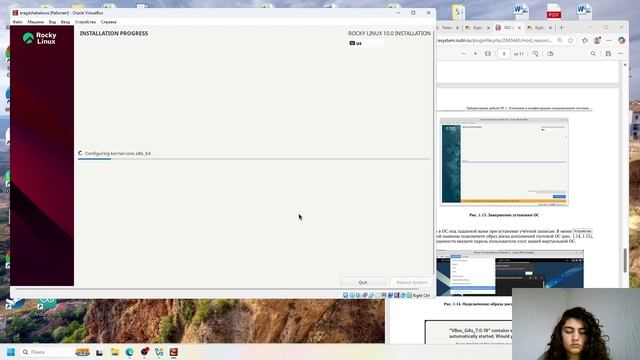
Task: Click the Рис. 1.13 installer screenshot in PDF
Action: pyautogui.click(x=504, y=162)
